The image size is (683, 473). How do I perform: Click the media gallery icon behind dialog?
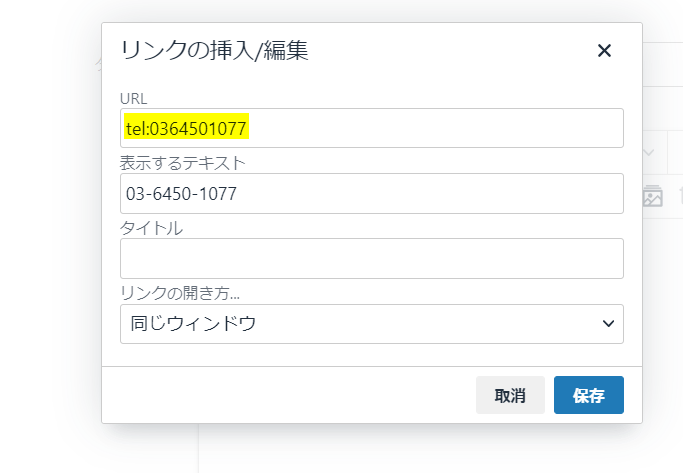click(x=653, y=196)
